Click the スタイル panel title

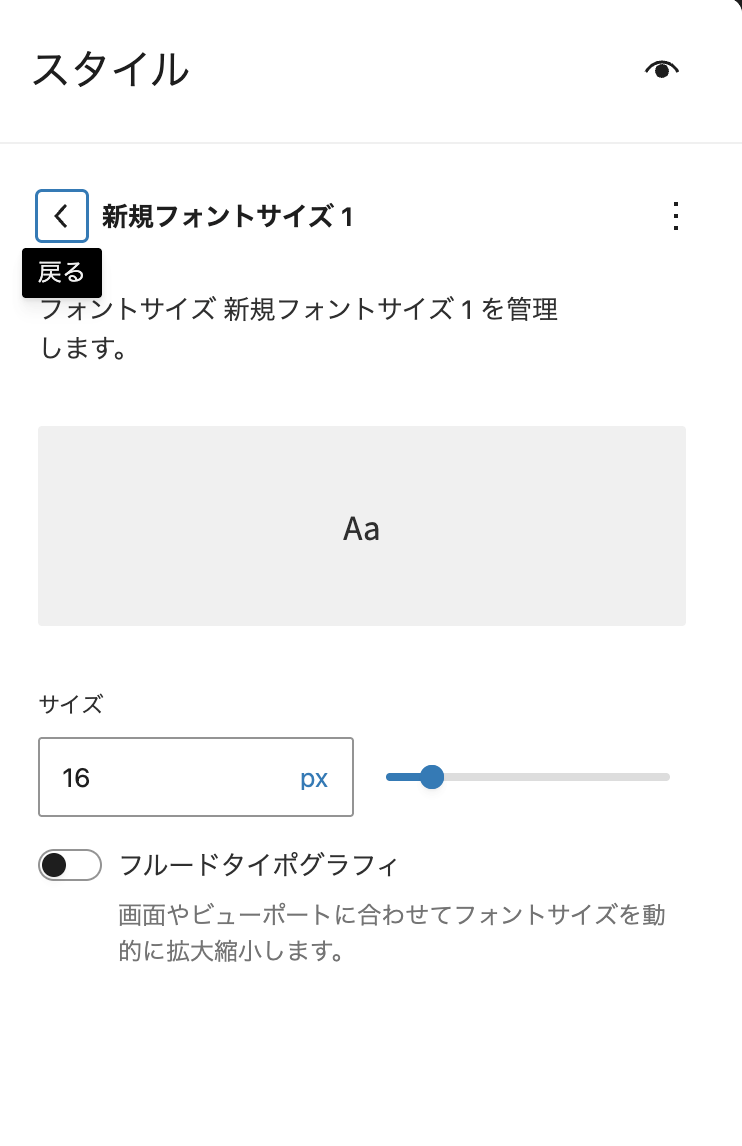pos(110,70)
